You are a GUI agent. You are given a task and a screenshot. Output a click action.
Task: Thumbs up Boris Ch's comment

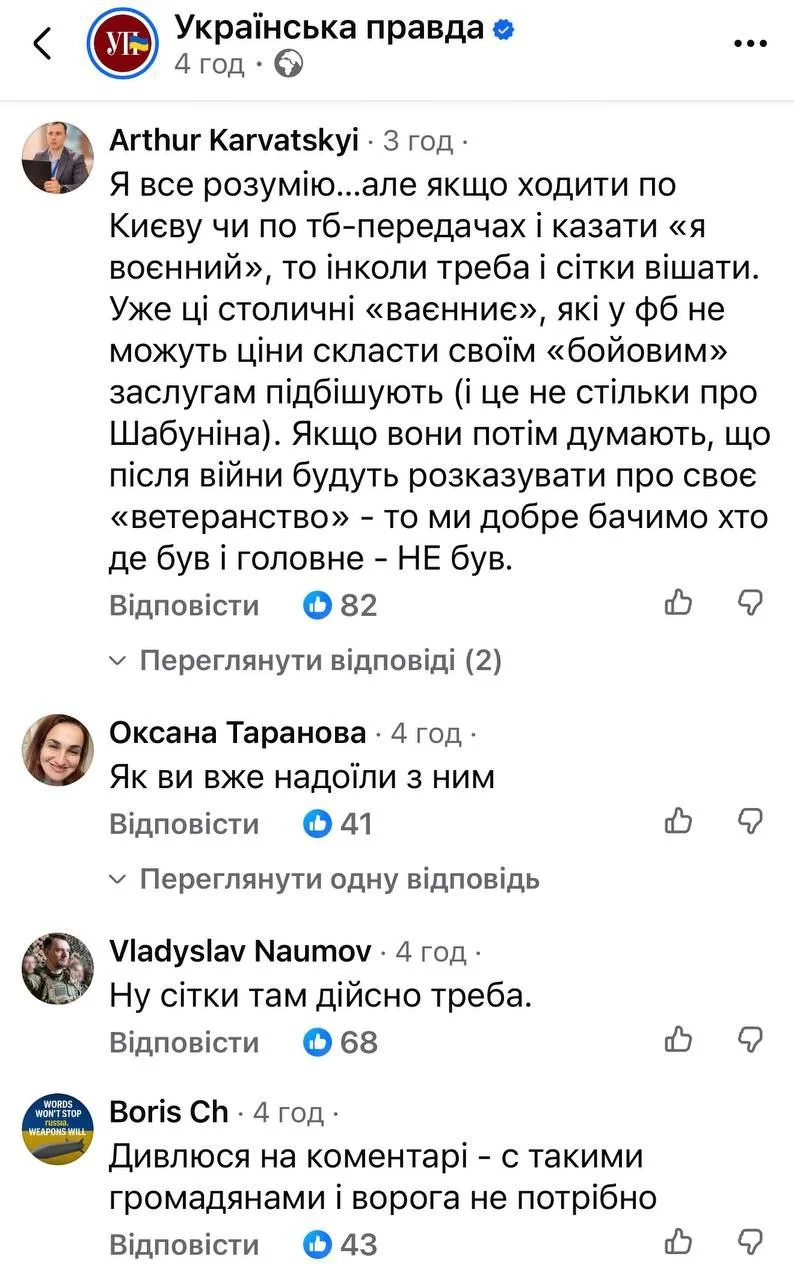tap(679, 1243)
